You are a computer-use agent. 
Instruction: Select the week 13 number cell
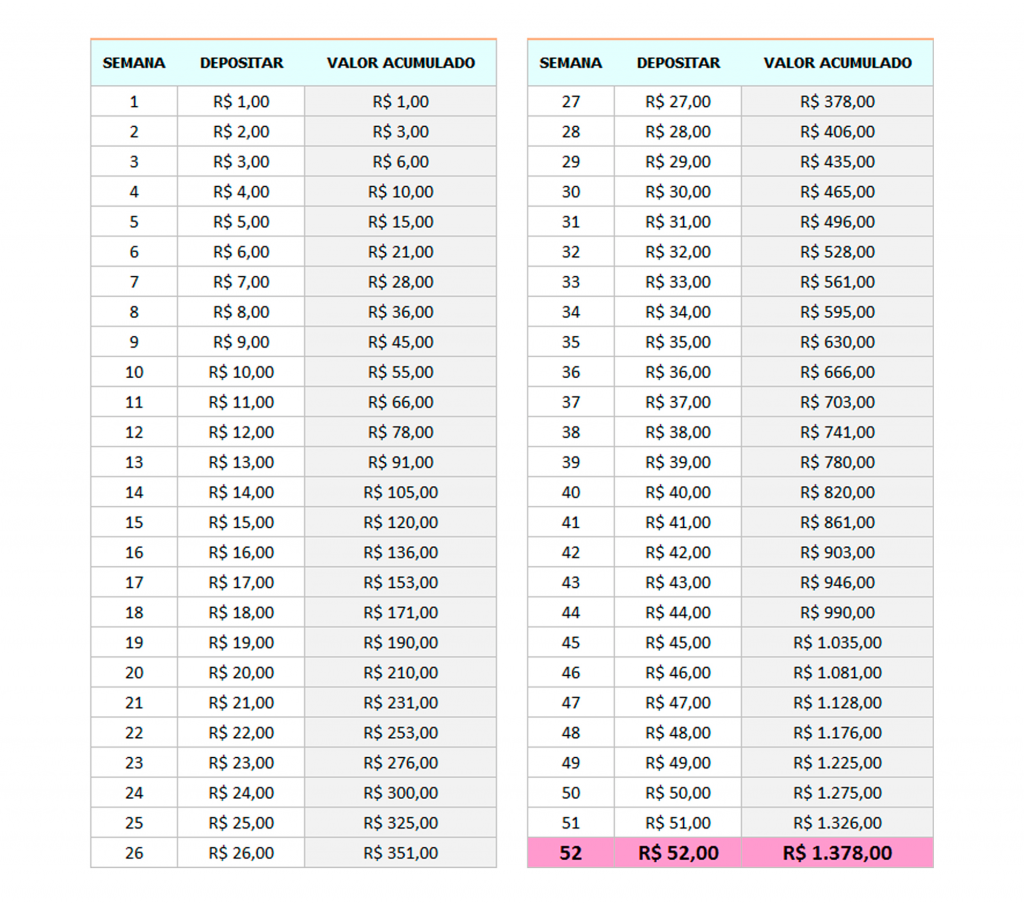pos(134,462)
